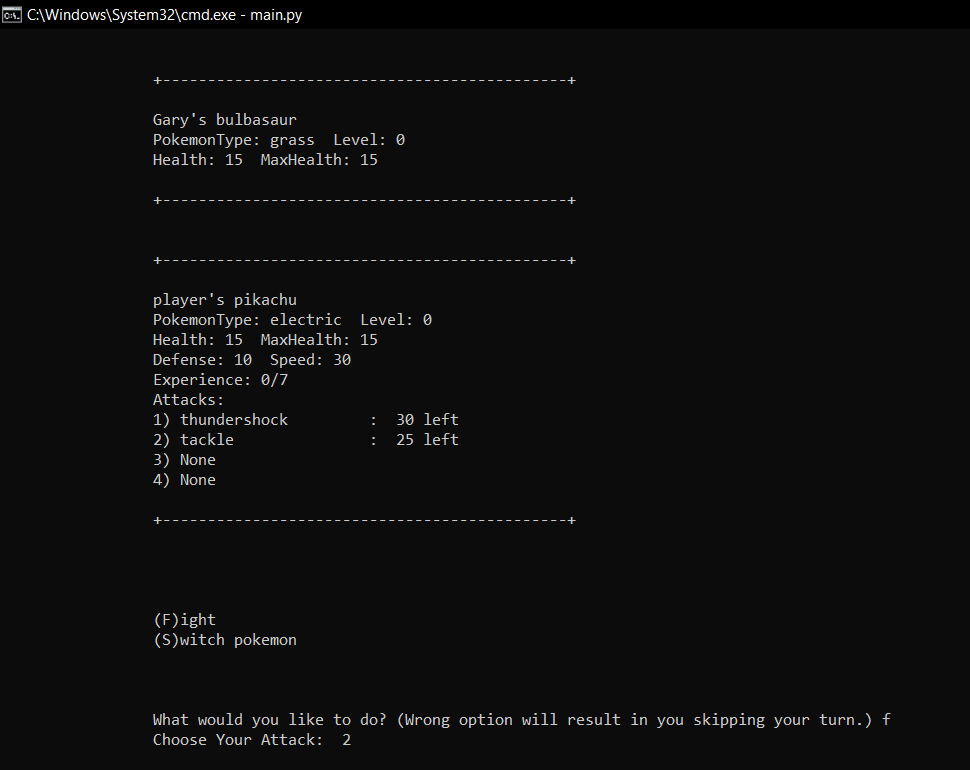Click the line 'PokemonType: grass Level: 0'

pos(279,140)
